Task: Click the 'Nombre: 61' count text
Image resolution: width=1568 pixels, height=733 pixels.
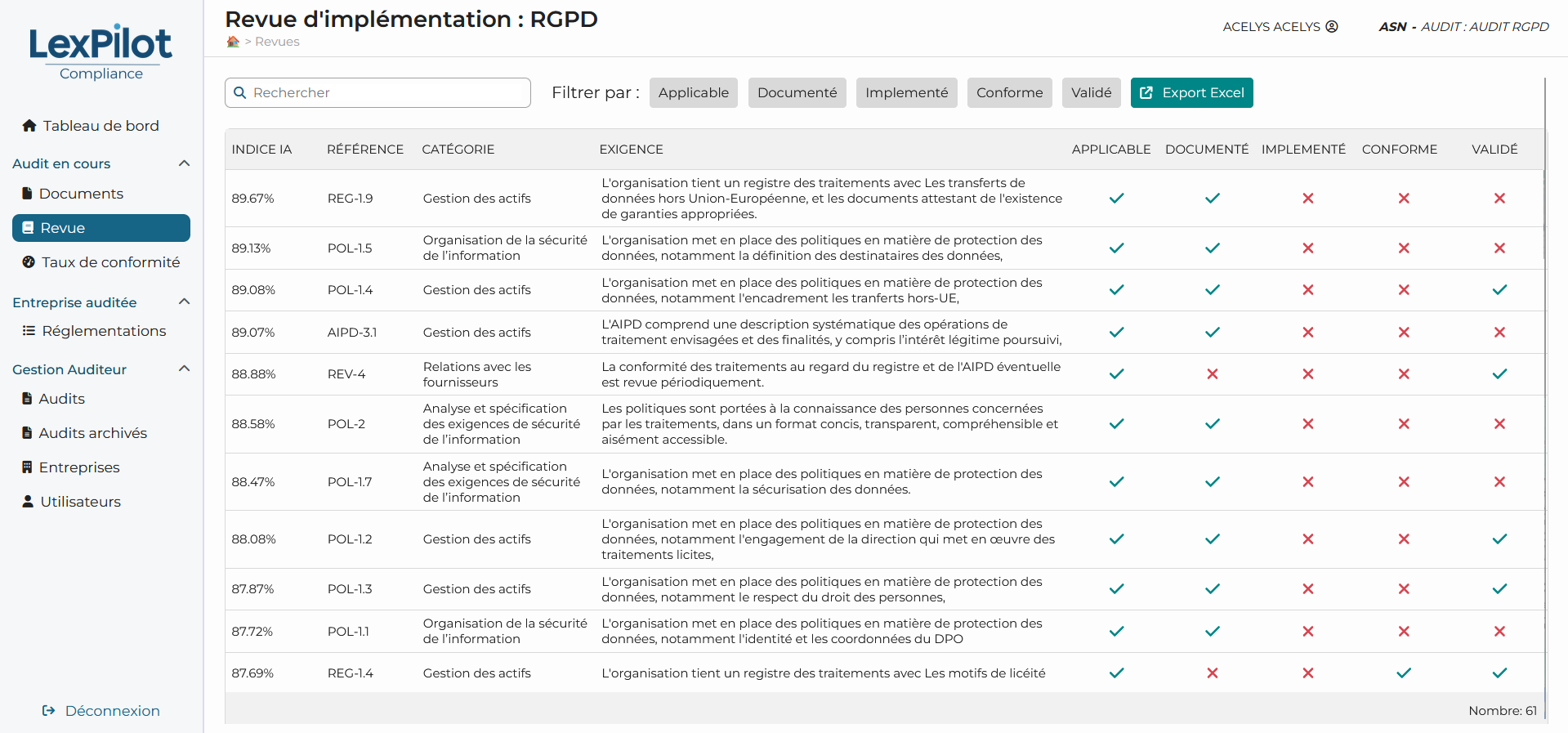Action: click(1502, 711)
